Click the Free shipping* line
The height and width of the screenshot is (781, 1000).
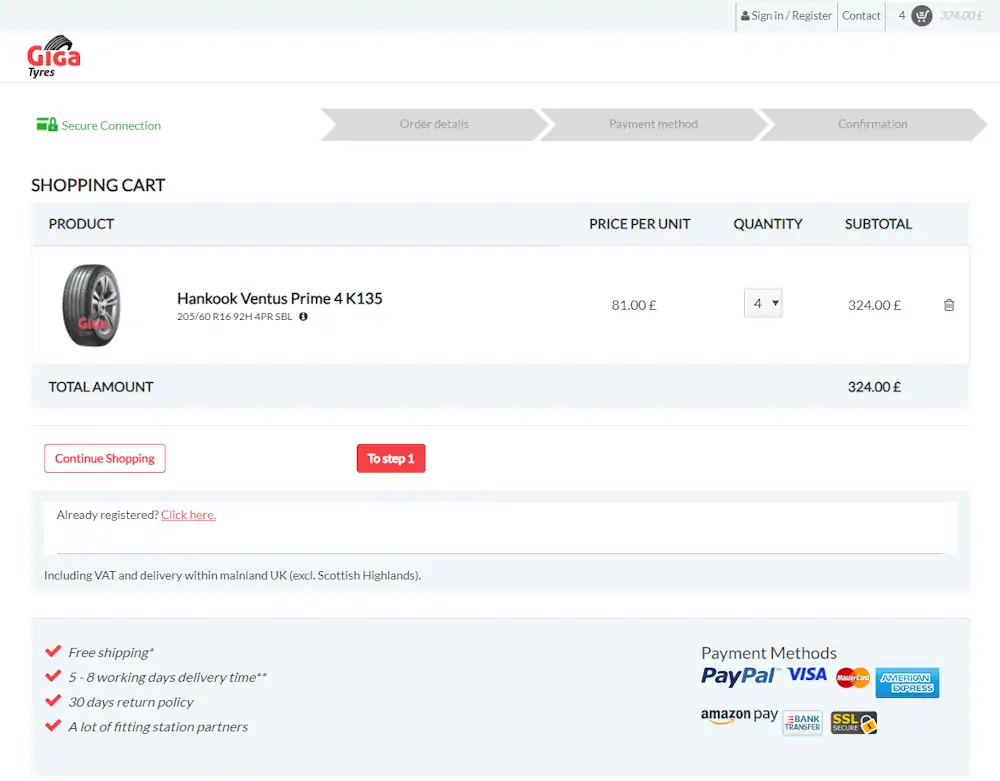point(111,652)
